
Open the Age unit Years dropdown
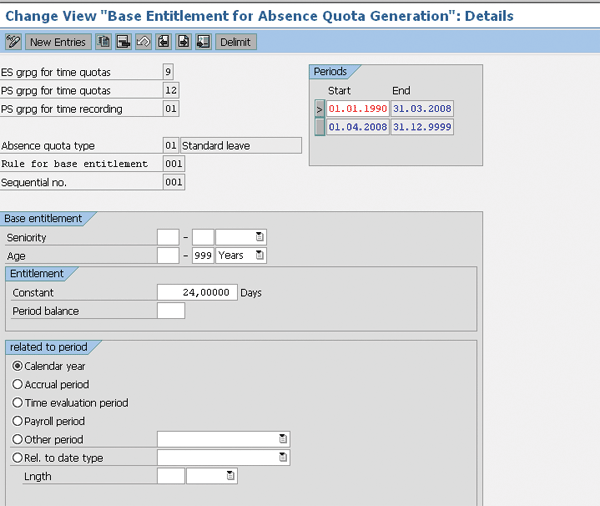[x=260, y=255]
